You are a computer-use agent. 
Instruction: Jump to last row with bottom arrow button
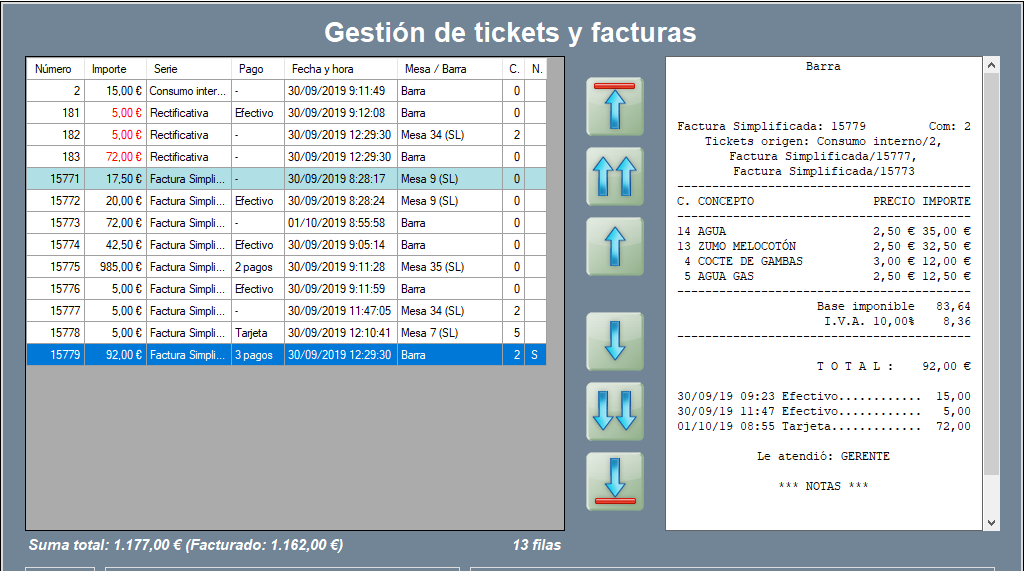[615, 481]
